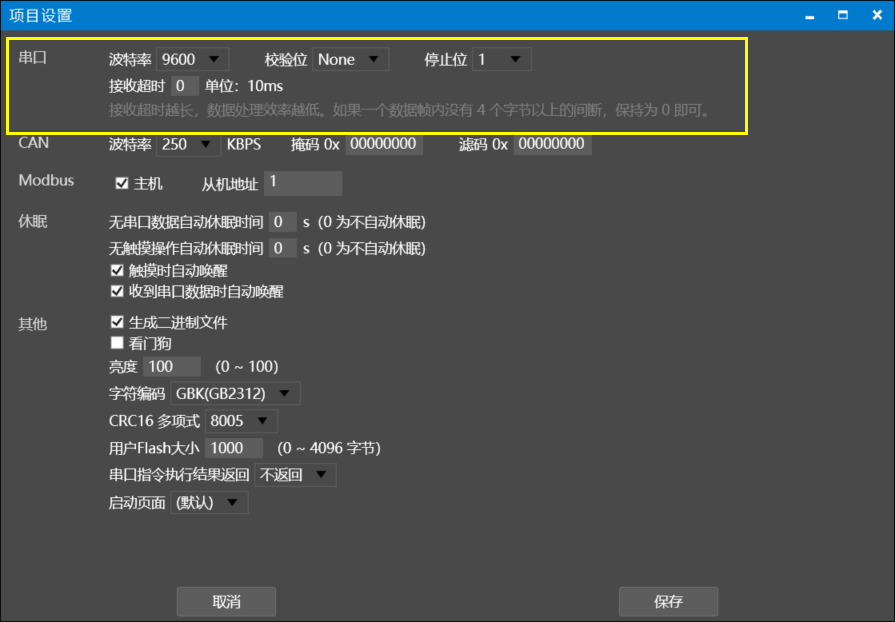Open the serial port 波特率 dropdown
Screen dimensions: 895x622
(193, 60)
